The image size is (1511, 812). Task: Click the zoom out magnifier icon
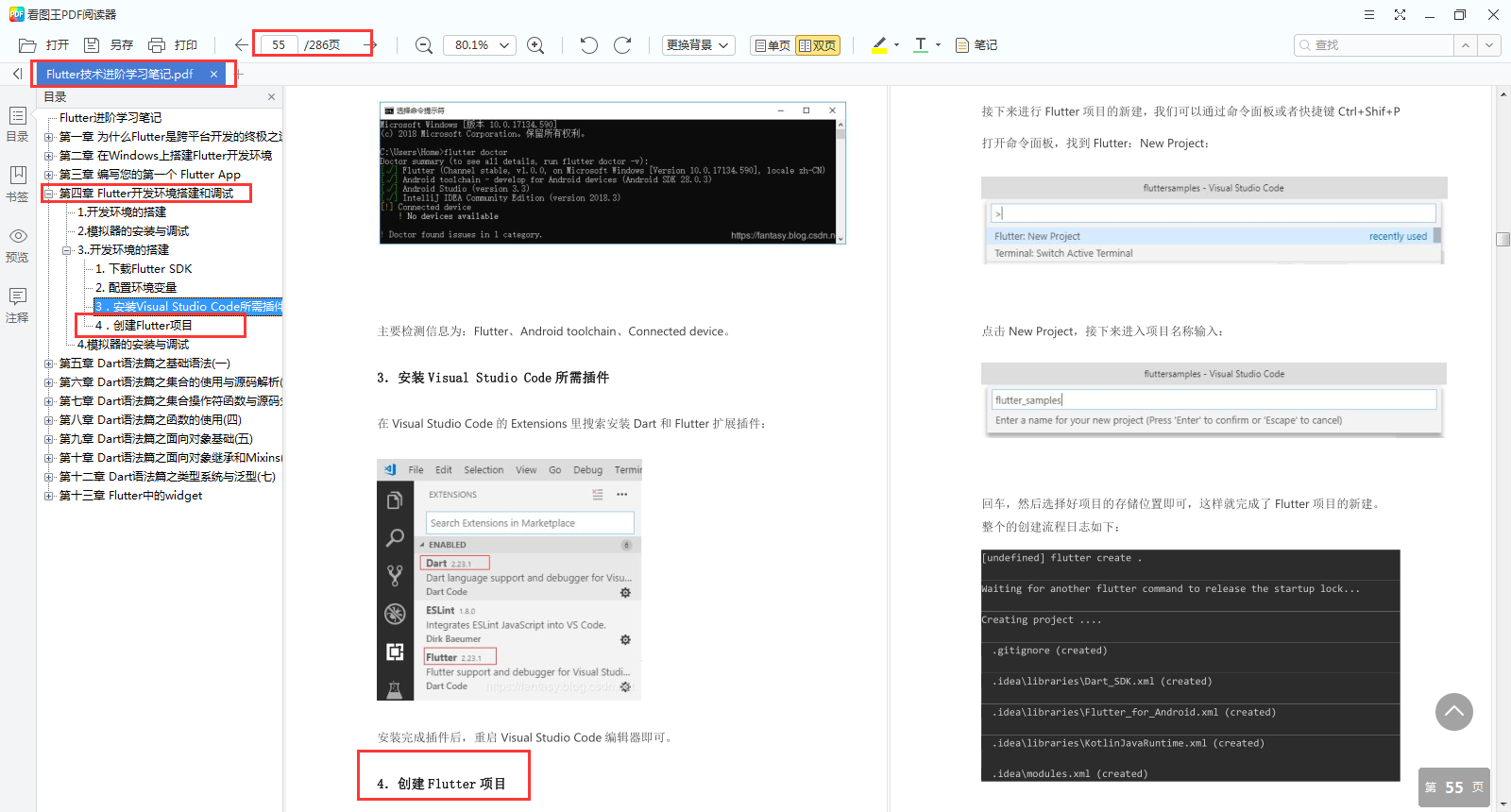point(424,45)
